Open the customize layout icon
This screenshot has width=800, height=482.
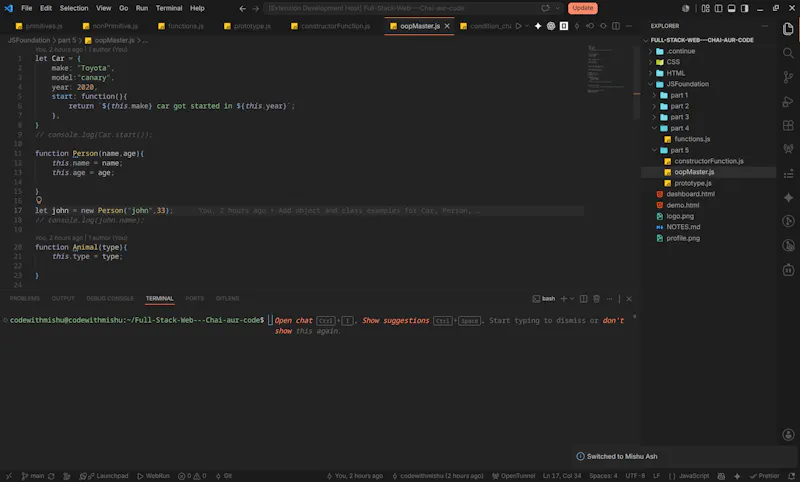pyautogui.click(x=706, y=8)
